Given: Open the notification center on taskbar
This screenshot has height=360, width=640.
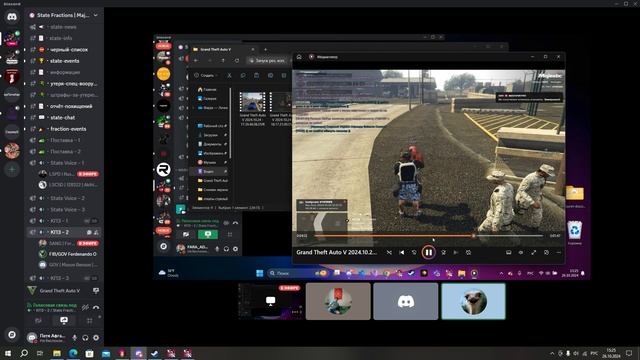Looking at the screenshot, I should point(629,353).
